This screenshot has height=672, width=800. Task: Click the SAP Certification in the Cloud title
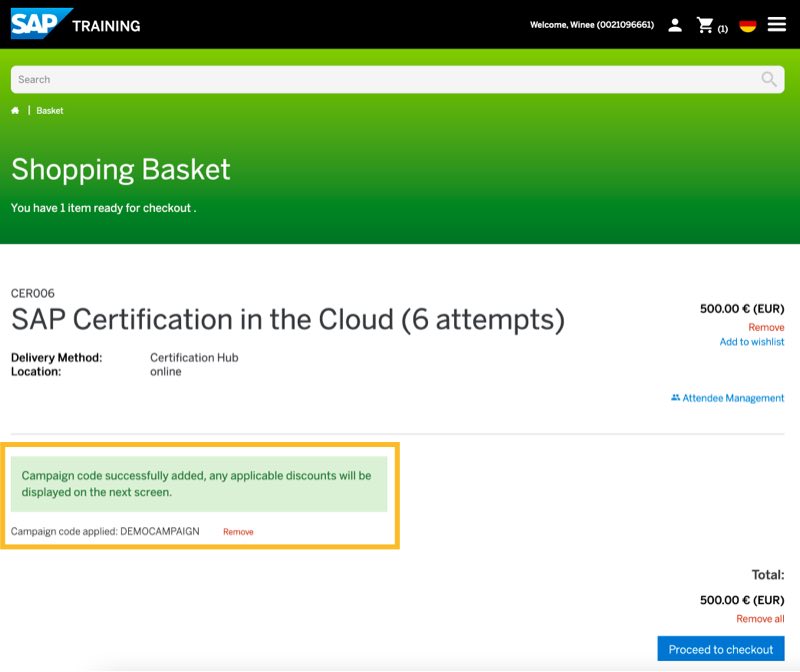tap(288, 320)
